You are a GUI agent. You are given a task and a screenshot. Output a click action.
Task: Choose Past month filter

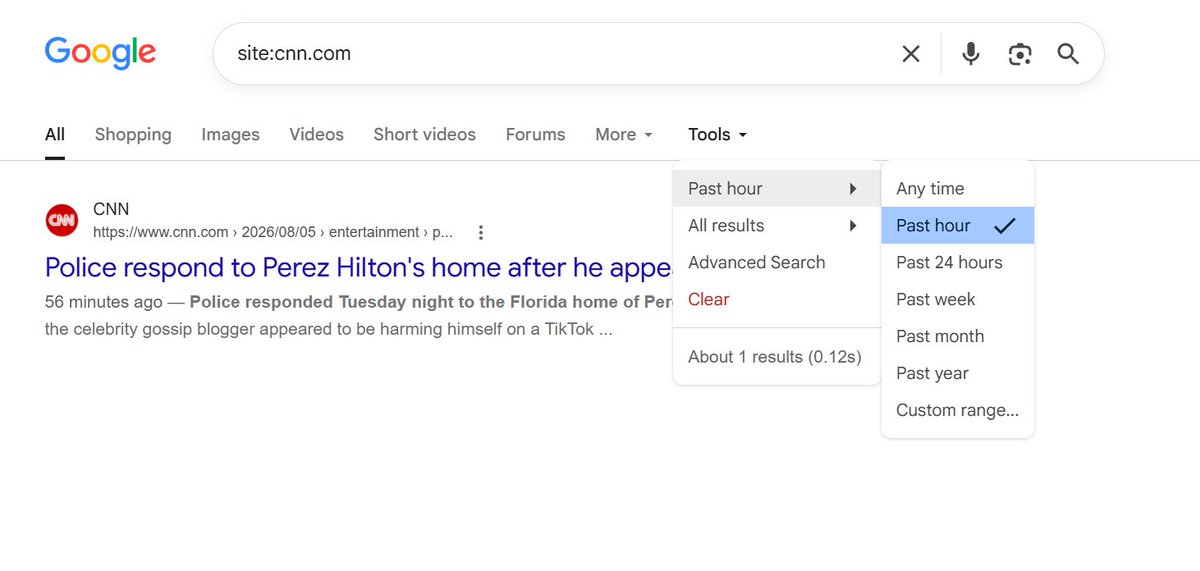(x=957, y=337)
